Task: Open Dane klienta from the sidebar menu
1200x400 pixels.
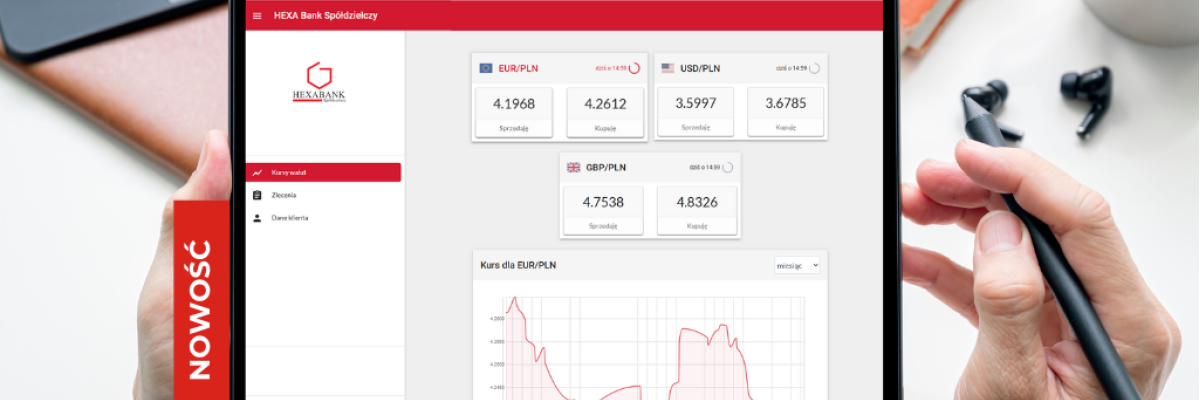Action: pos(290,217)
